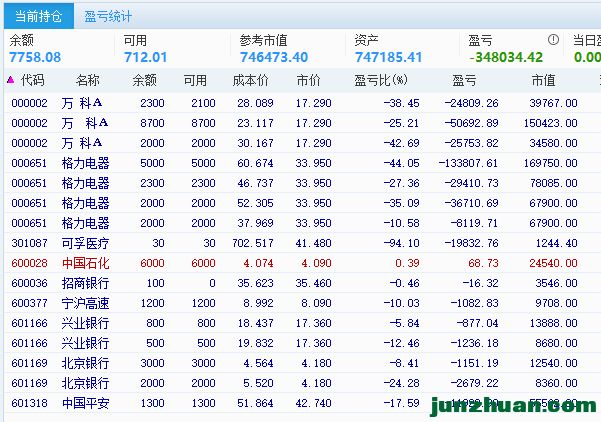Click the sort triangle next to 代码
The image size is (601, 422).
tap(10, 80)
